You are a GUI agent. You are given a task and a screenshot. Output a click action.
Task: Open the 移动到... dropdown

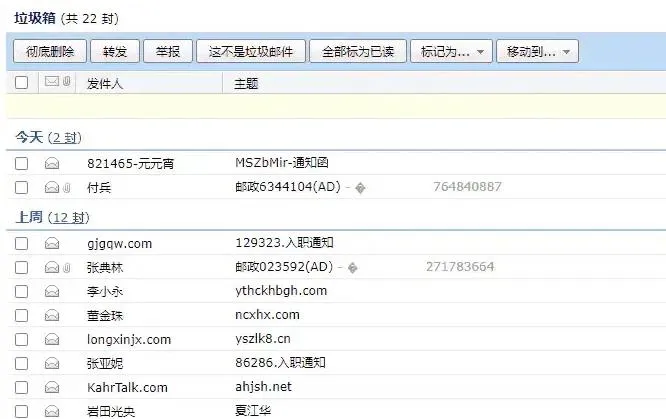point(537,51)
